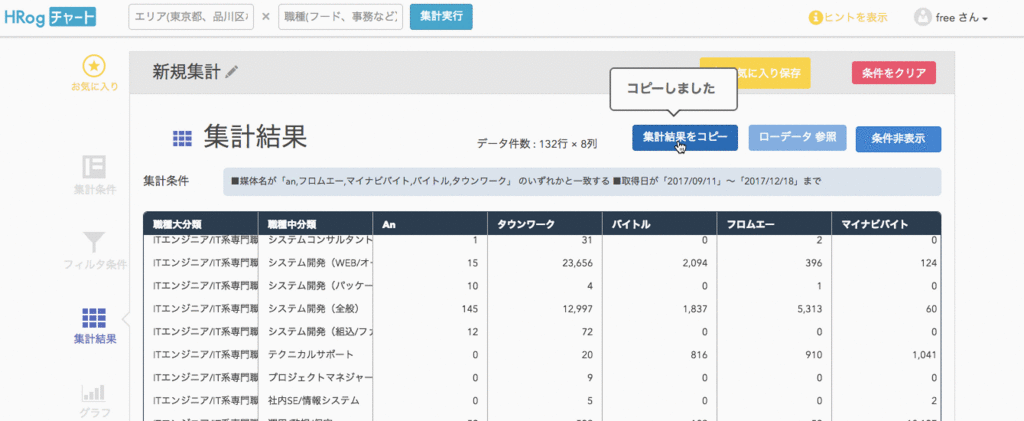Click the 新規集計 title text
Image resolution: width=1024 pixels, height=421 pixels.
pos(187,72)
